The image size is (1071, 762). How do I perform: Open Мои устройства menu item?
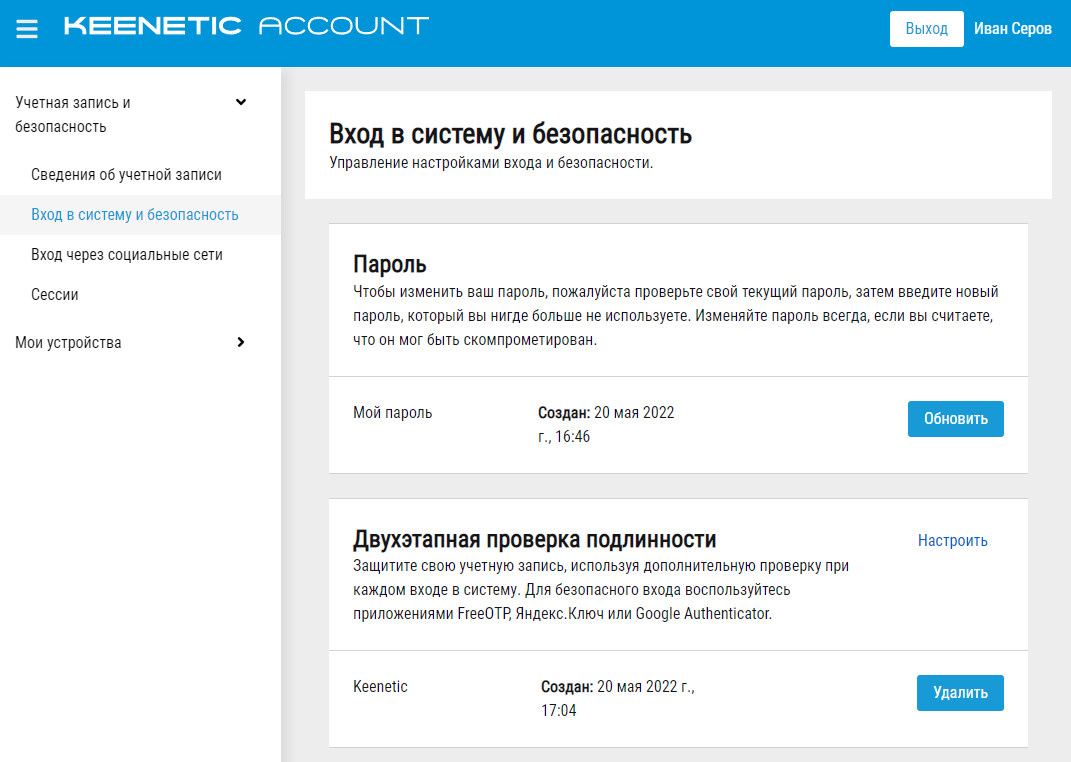click(68, 343)
